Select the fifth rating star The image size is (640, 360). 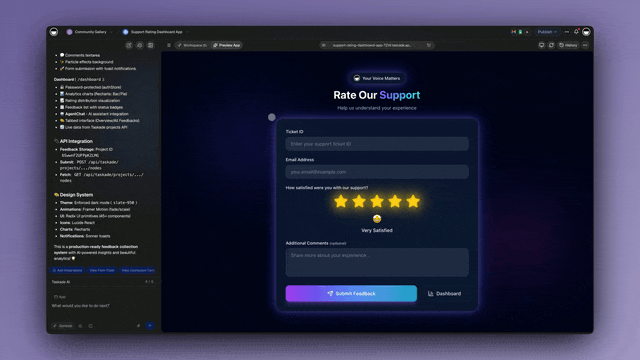(413, 201)
